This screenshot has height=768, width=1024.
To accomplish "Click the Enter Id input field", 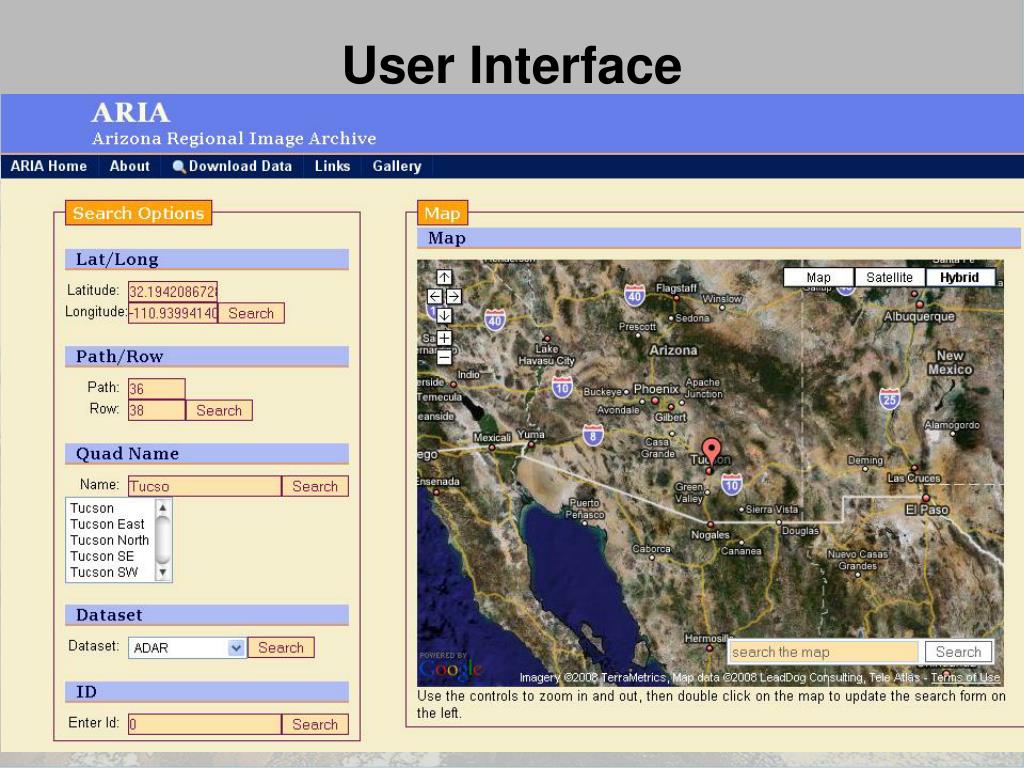I will click(205, 724).
